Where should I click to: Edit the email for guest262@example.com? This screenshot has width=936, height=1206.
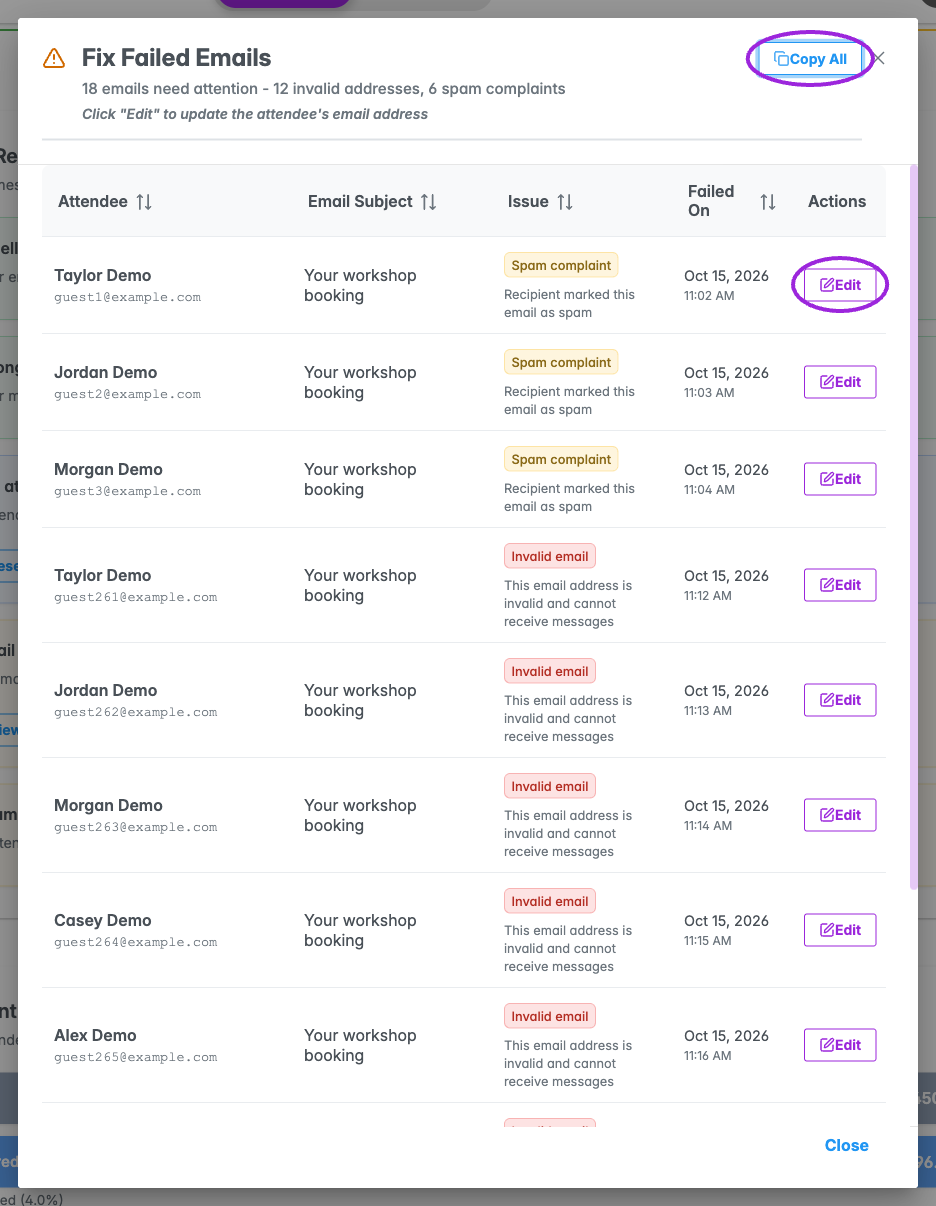(x=840, y=700)
